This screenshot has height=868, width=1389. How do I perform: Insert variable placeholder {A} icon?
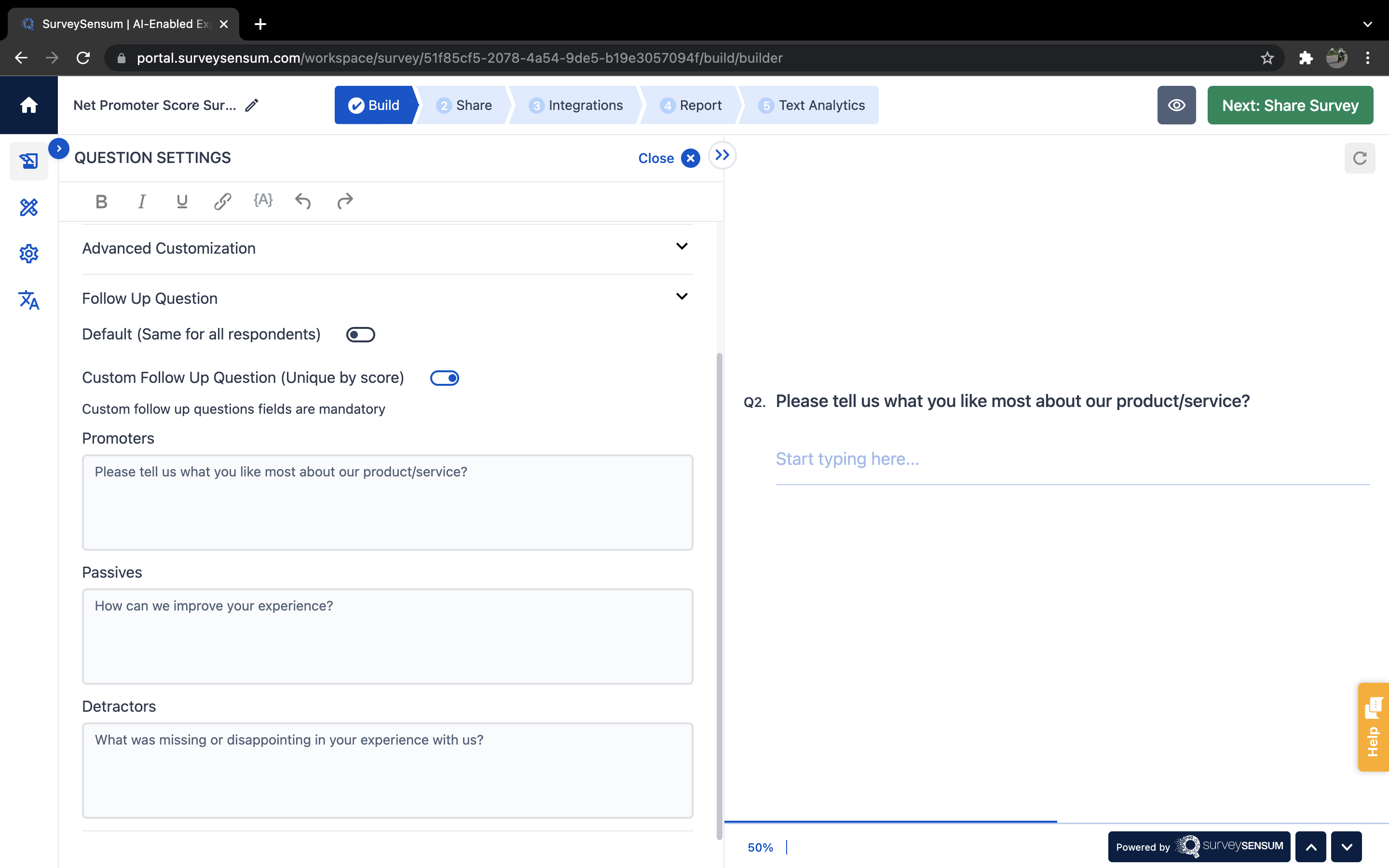tap(263, 200)
